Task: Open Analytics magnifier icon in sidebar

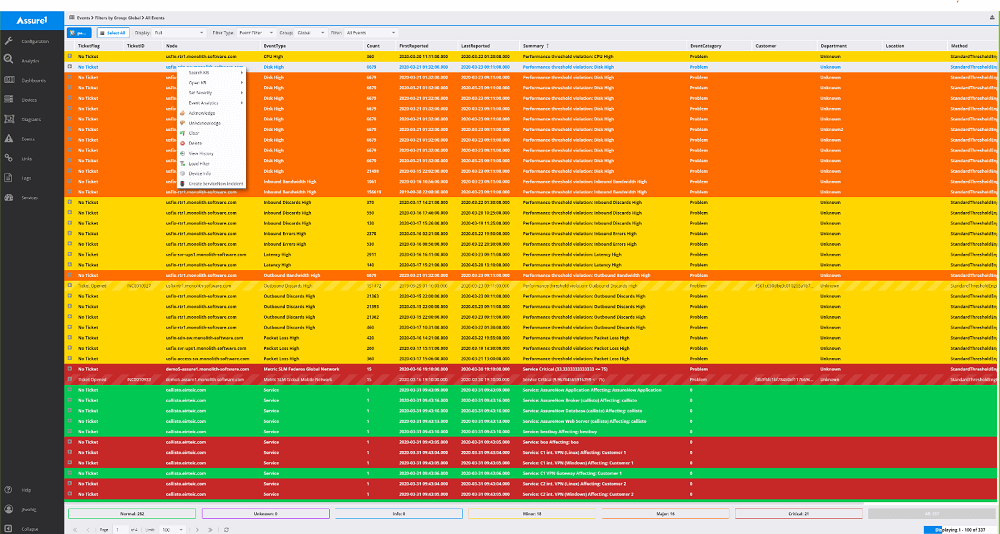Action: (x=8, y=60)
